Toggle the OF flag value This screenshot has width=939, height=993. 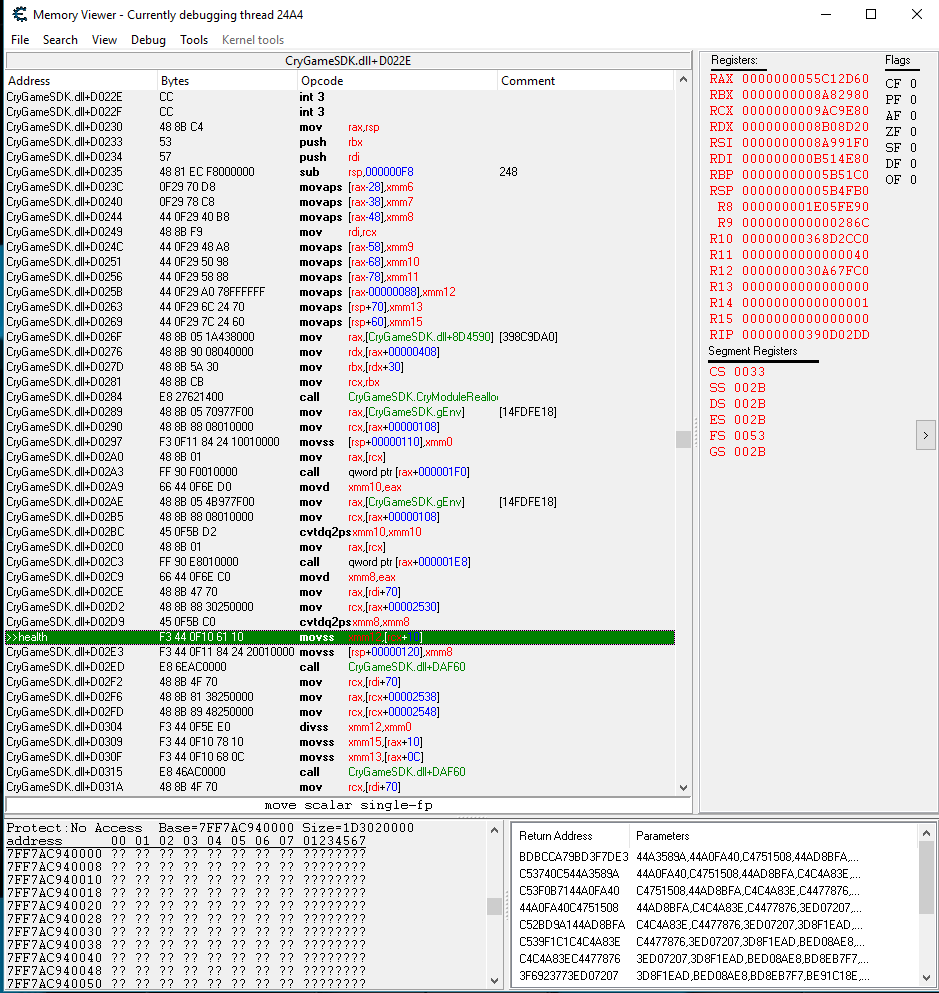913,180
